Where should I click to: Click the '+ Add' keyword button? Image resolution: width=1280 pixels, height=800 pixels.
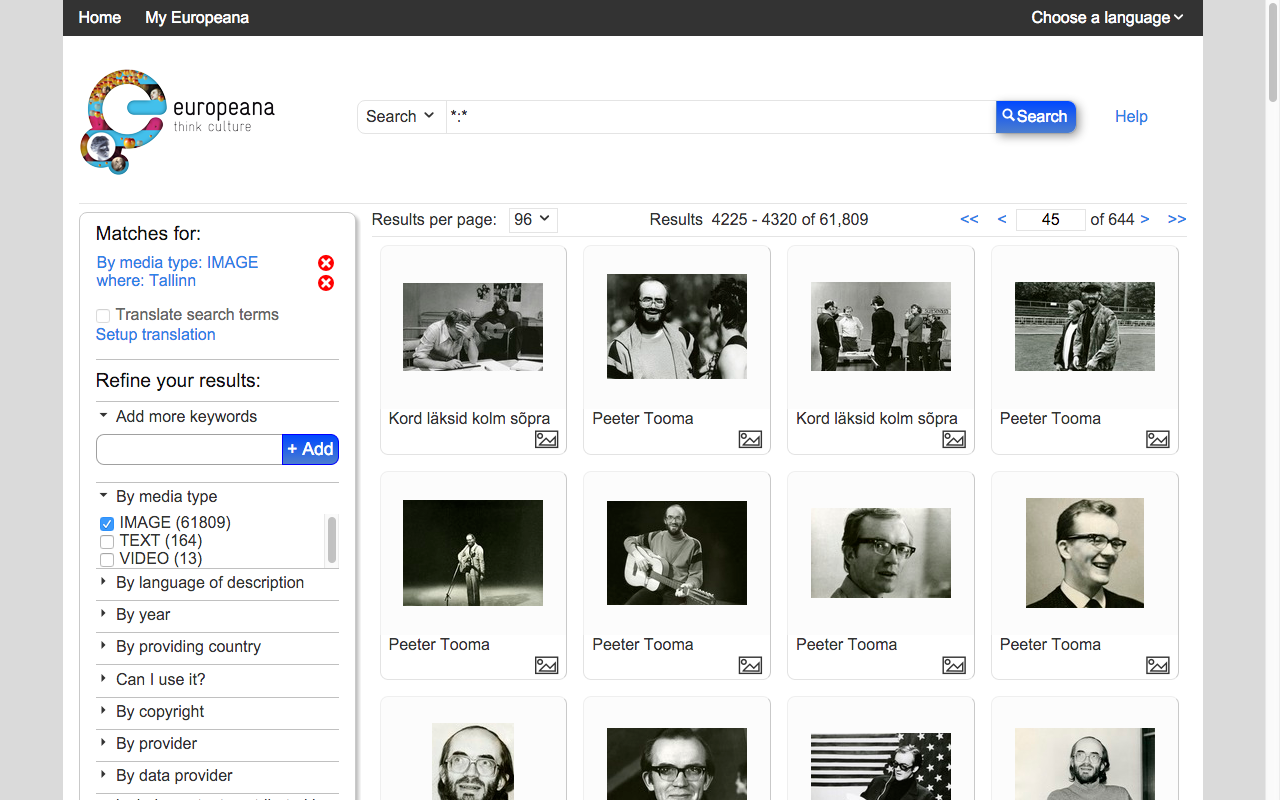point(310,450)
